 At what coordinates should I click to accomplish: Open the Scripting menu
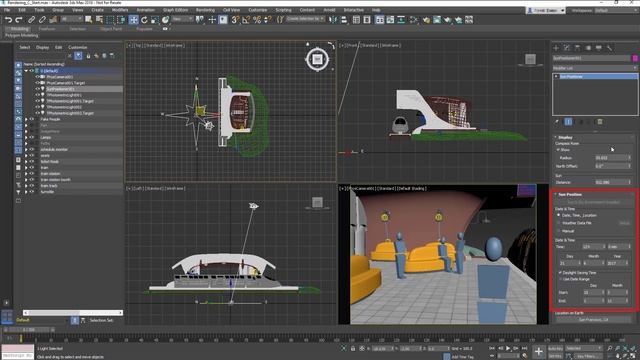[283, 10]
